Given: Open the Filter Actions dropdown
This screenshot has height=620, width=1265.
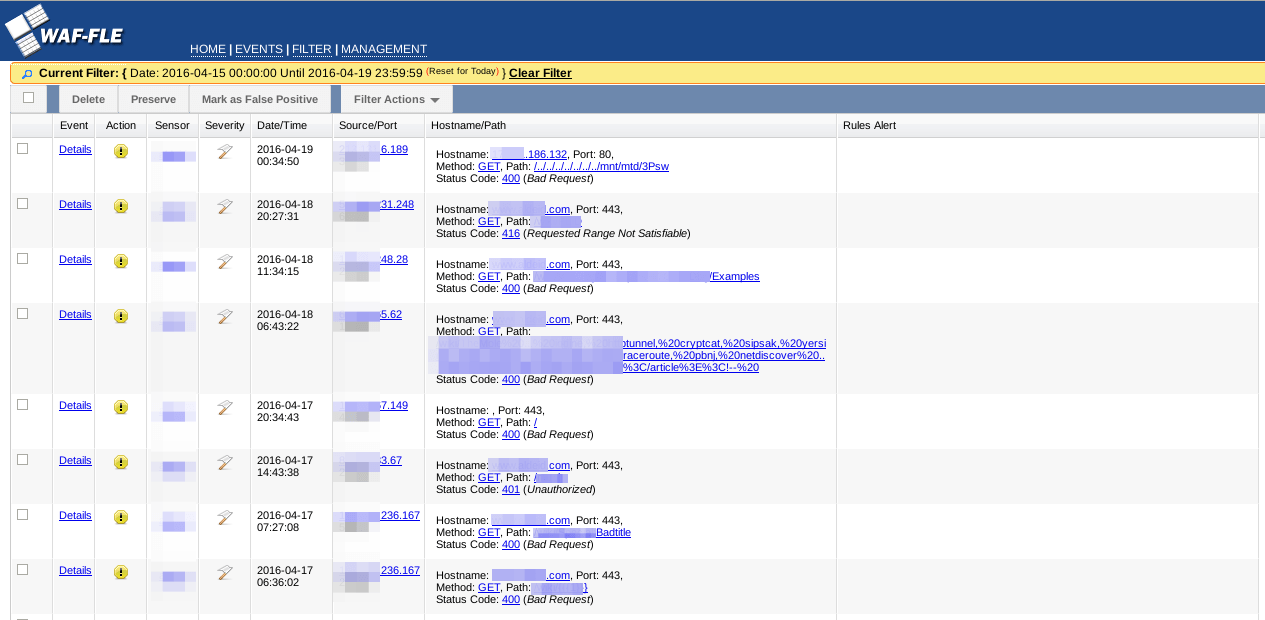Looking at the screenshot, I should pos(396,100).
